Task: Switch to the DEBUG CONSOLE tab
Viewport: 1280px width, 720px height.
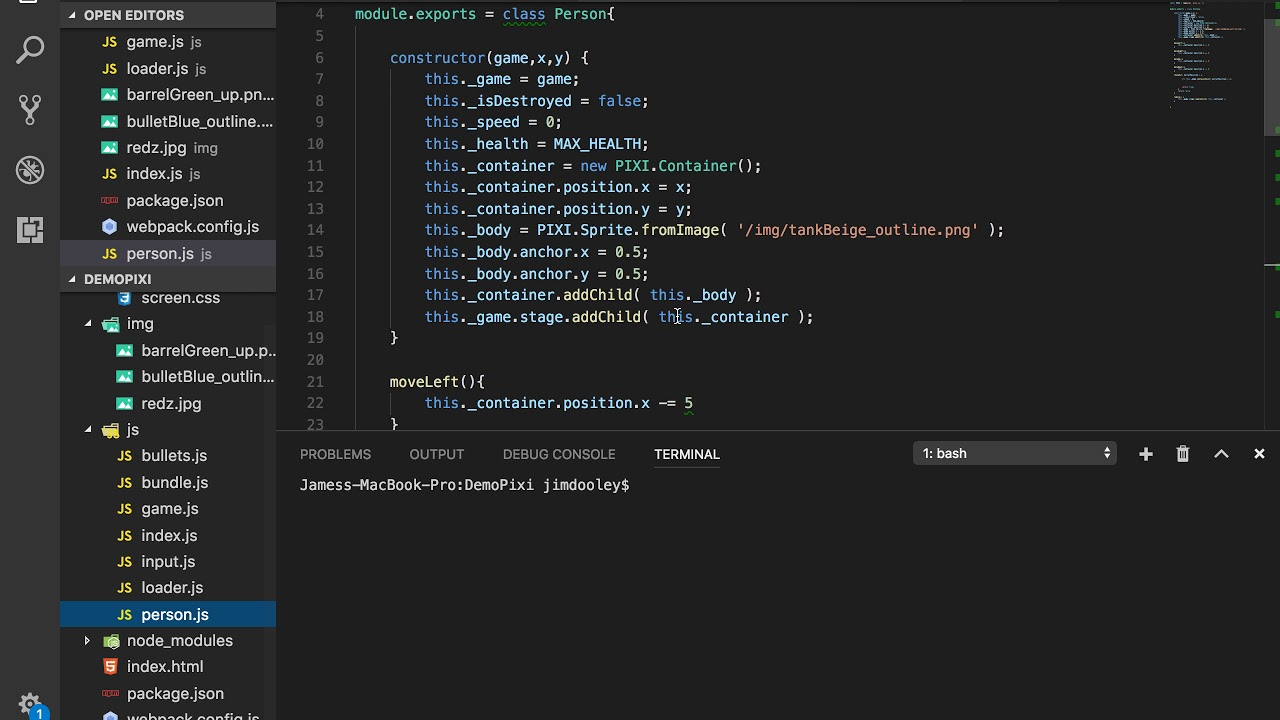Action: click(x=558, y=454)
